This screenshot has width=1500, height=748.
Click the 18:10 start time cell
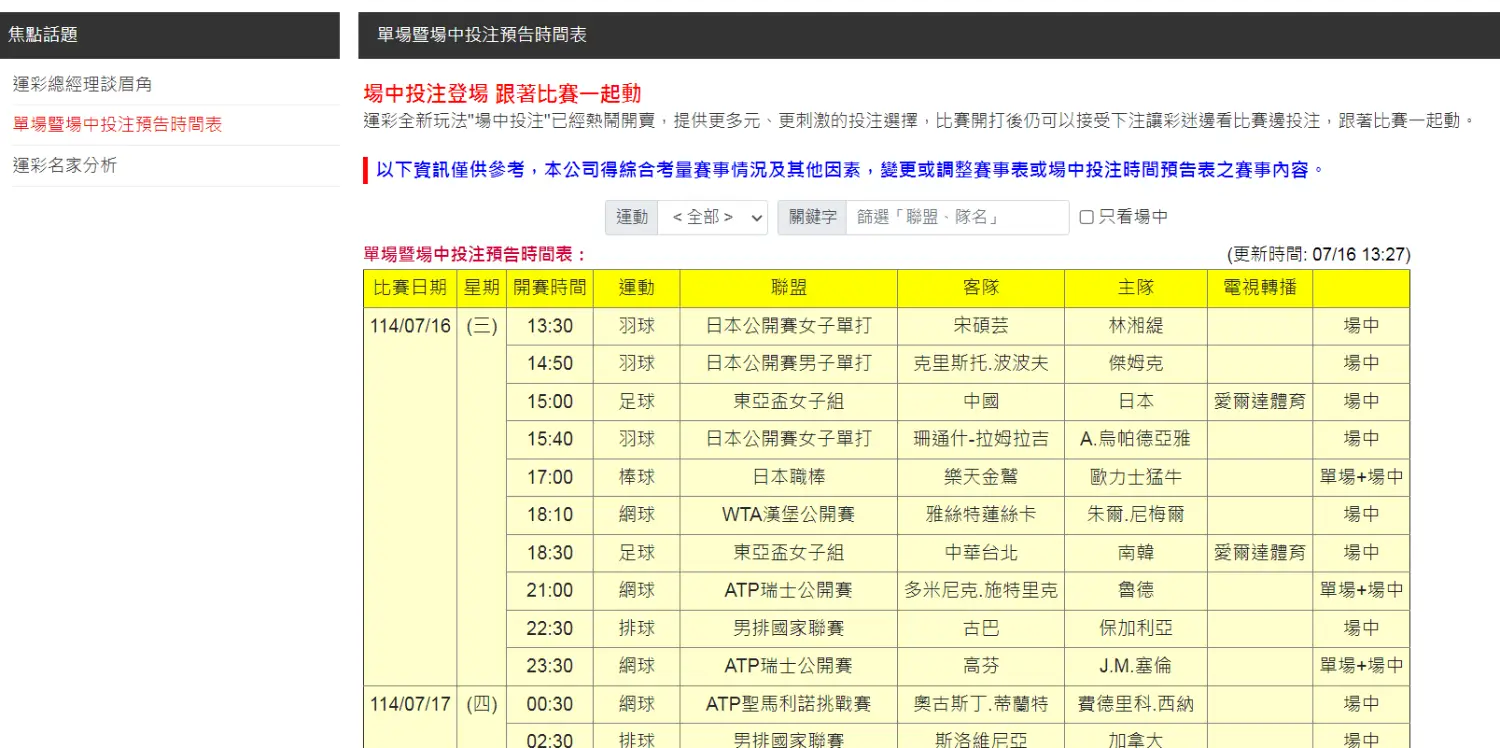pyautogui.click(x=550, y=515)
